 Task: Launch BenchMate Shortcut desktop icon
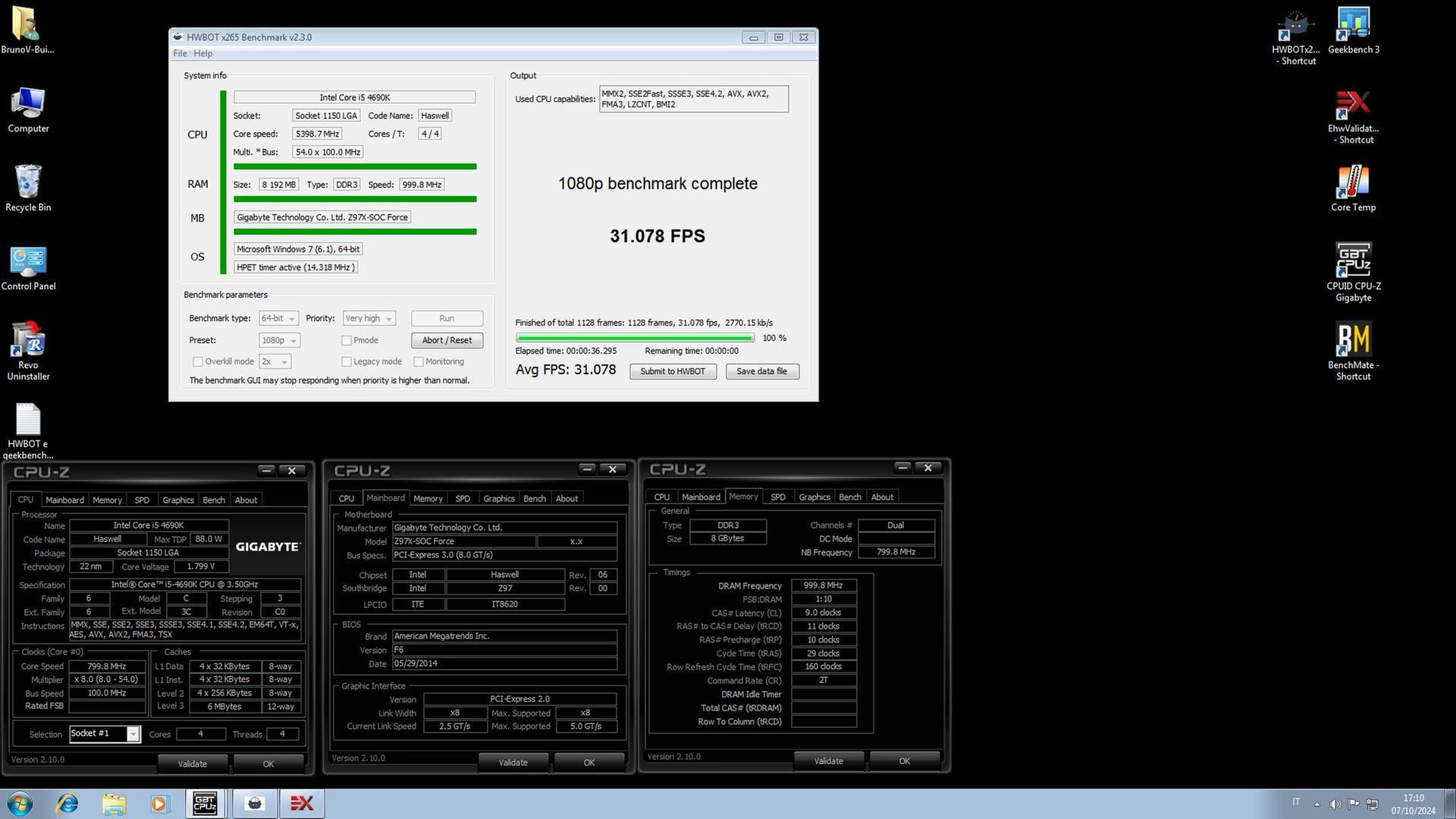(x=1354, y=351)
